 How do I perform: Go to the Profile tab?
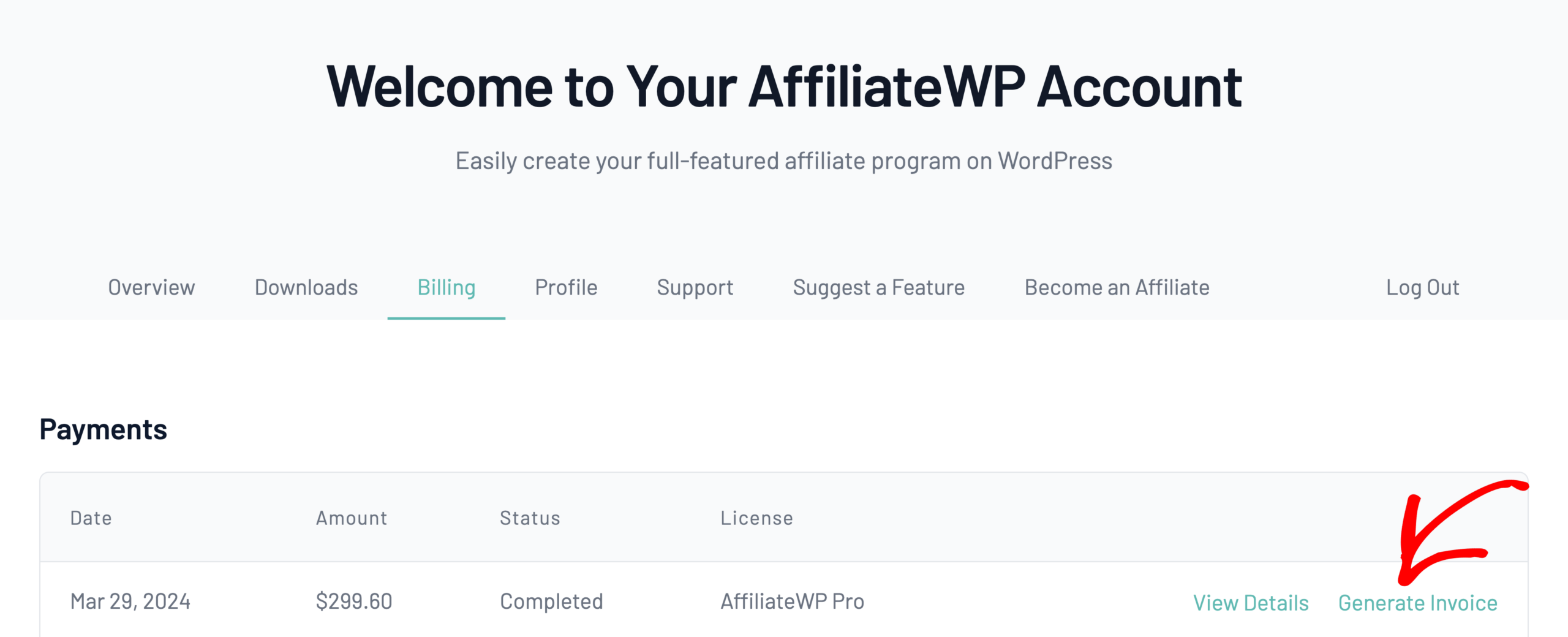[x=566, y=287]
